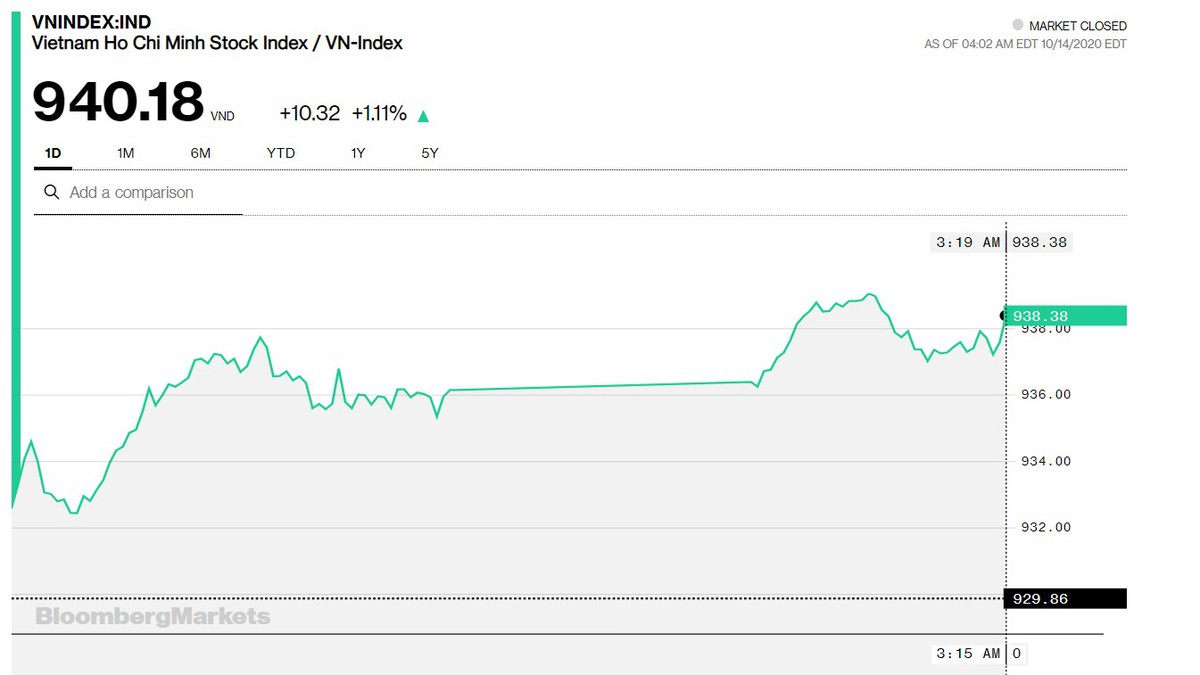This screenshot has width=1200, height=675.
Task: Click the grey market closed status dot
Action: 1018,25
